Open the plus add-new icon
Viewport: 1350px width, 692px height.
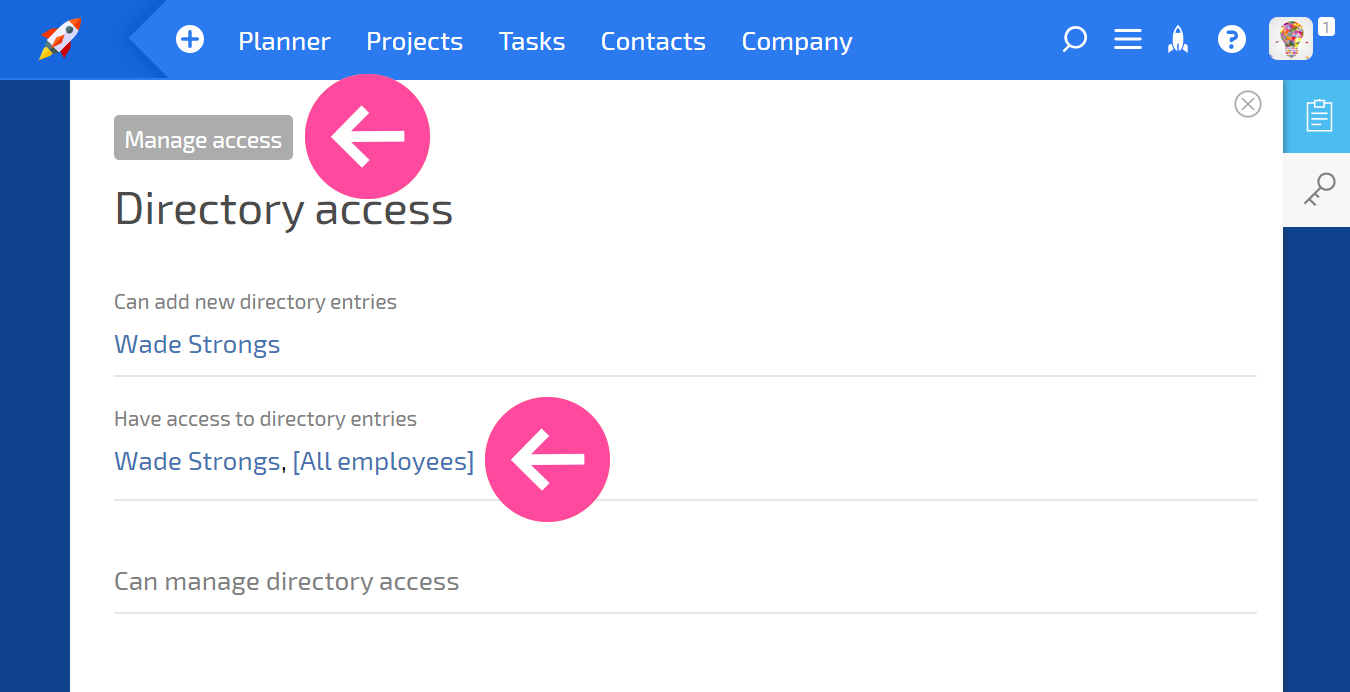click(190, 40)
